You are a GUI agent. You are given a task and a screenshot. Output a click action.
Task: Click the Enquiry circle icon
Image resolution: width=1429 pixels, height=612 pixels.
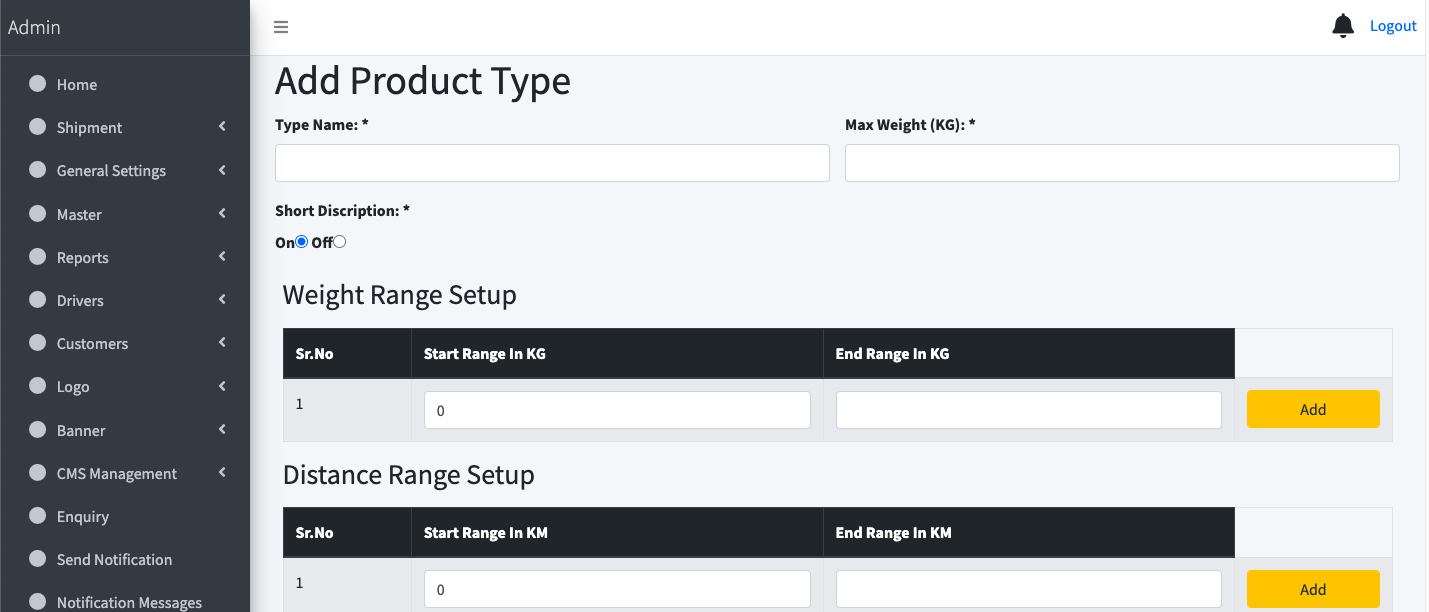point(37,516)
